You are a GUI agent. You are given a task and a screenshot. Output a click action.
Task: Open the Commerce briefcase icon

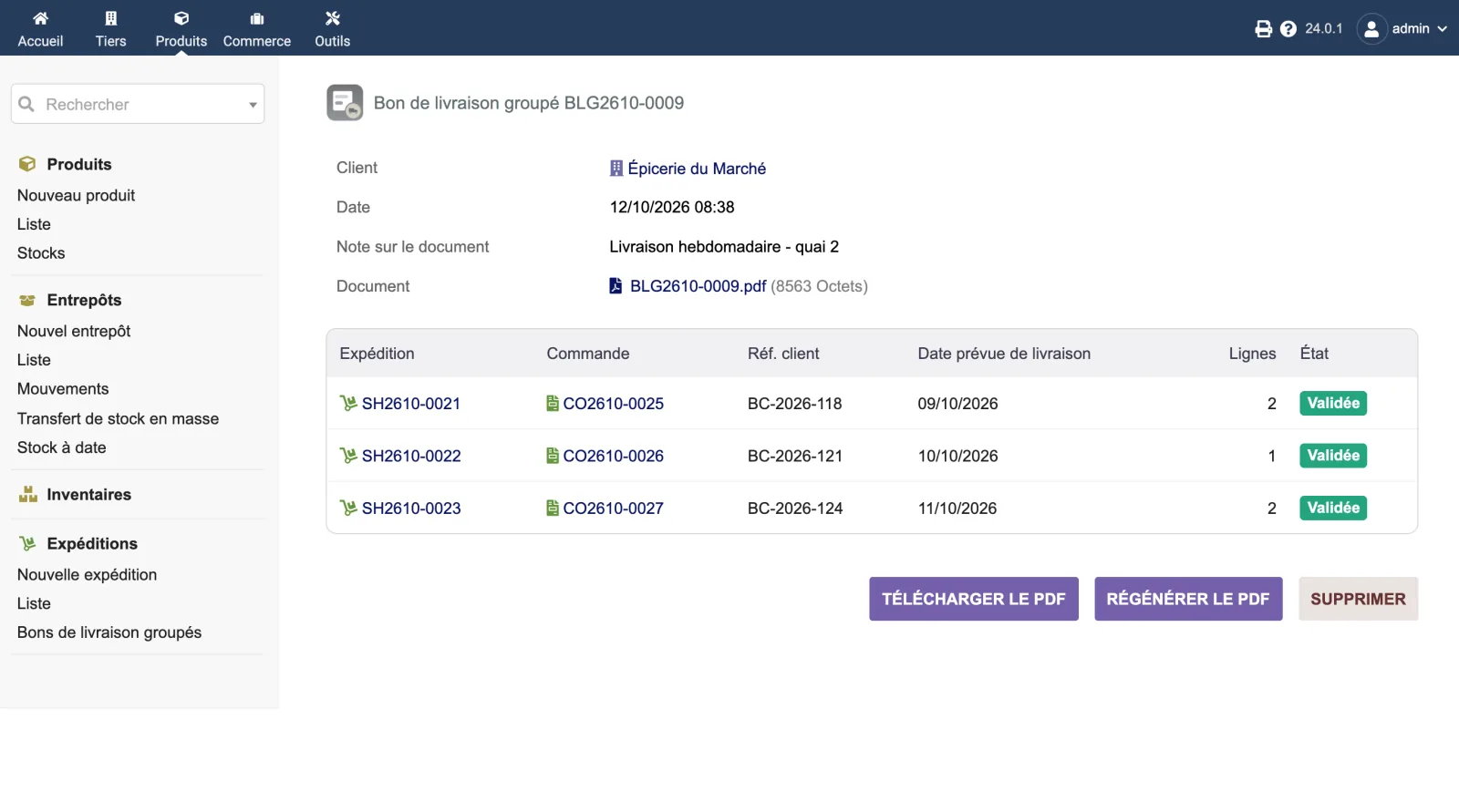(257, 18)
